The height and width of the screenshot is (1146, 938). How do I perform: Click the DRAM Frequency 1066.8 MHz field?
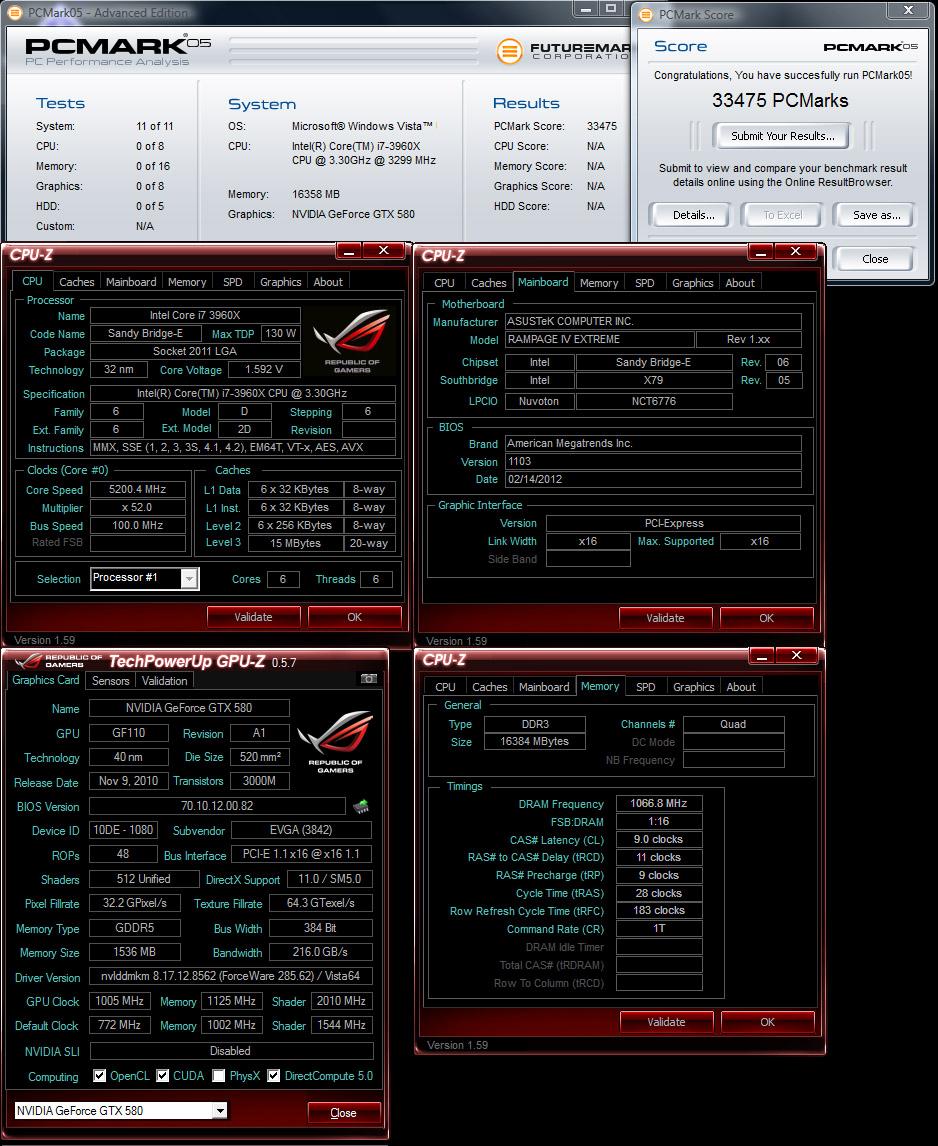point(659,803)
